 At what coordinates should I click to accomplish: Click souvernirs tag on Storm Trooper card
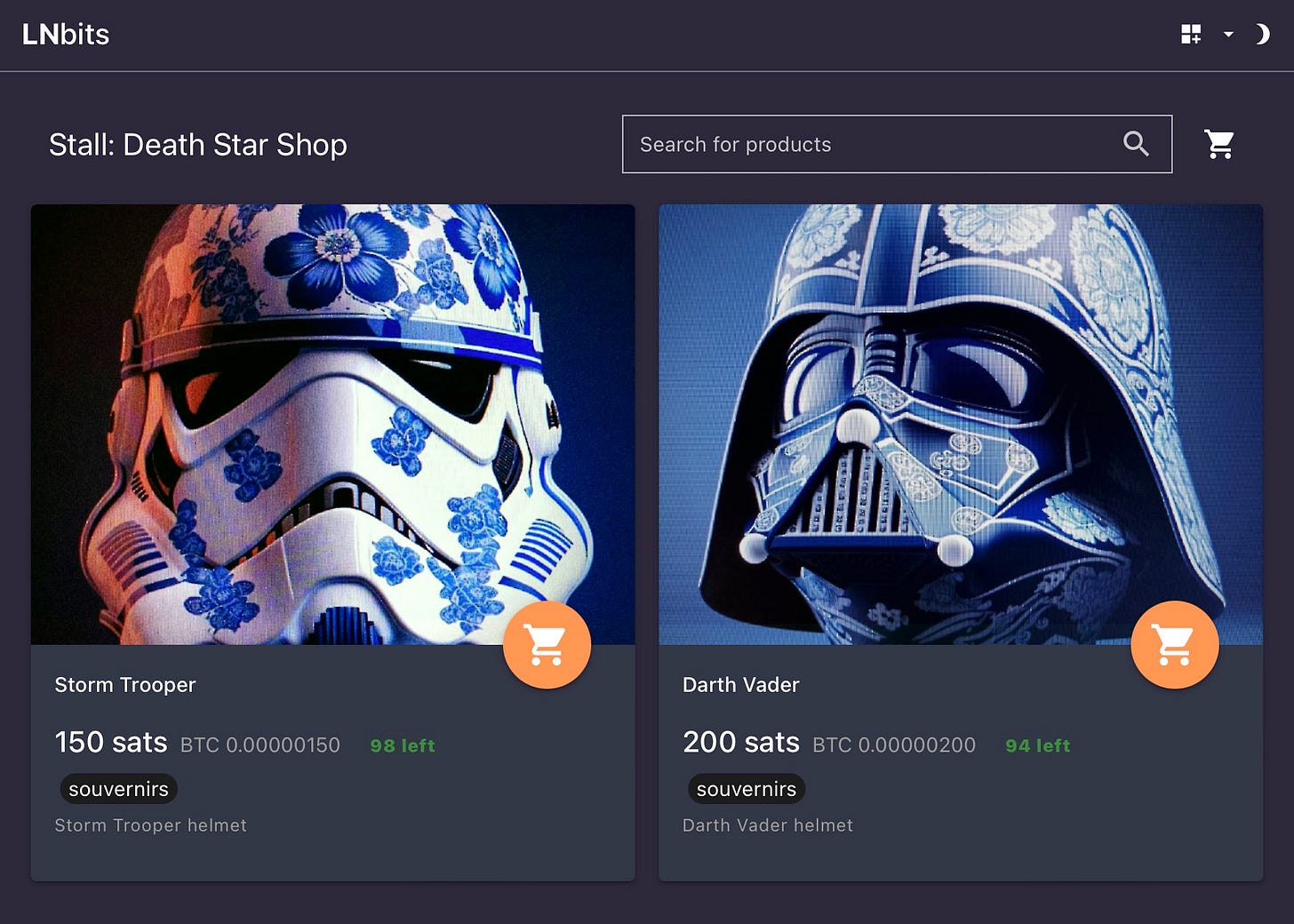119,789
